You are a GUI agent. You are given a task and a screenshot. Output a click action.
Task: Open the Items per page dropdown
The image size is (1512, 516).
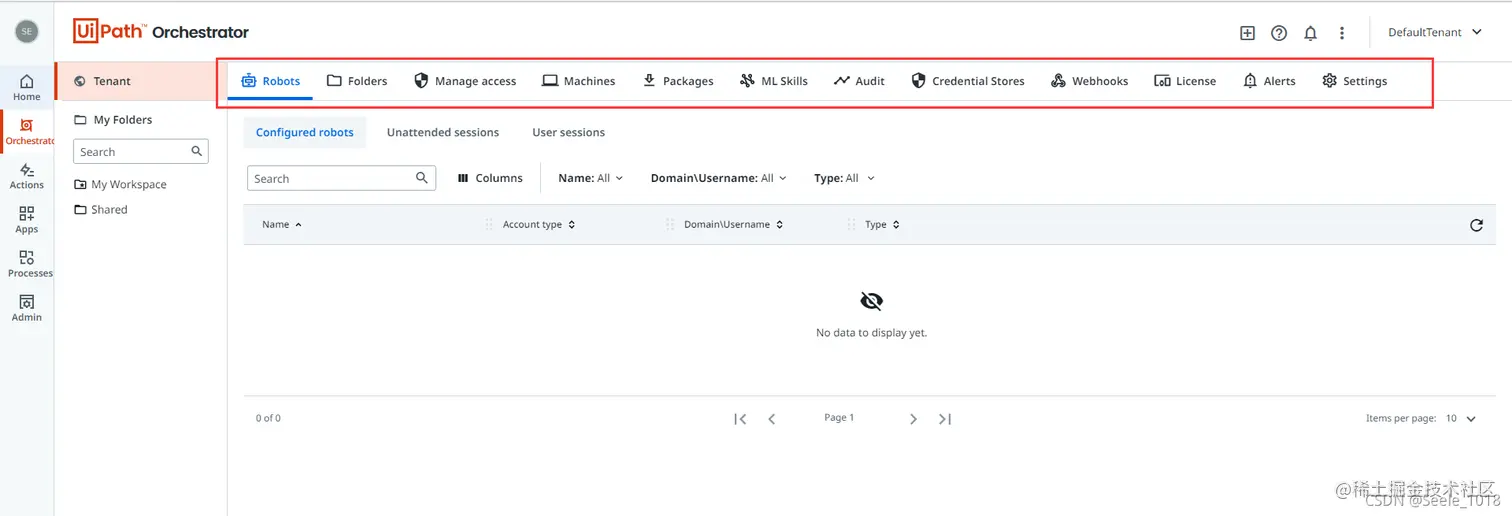point(1460,419)
